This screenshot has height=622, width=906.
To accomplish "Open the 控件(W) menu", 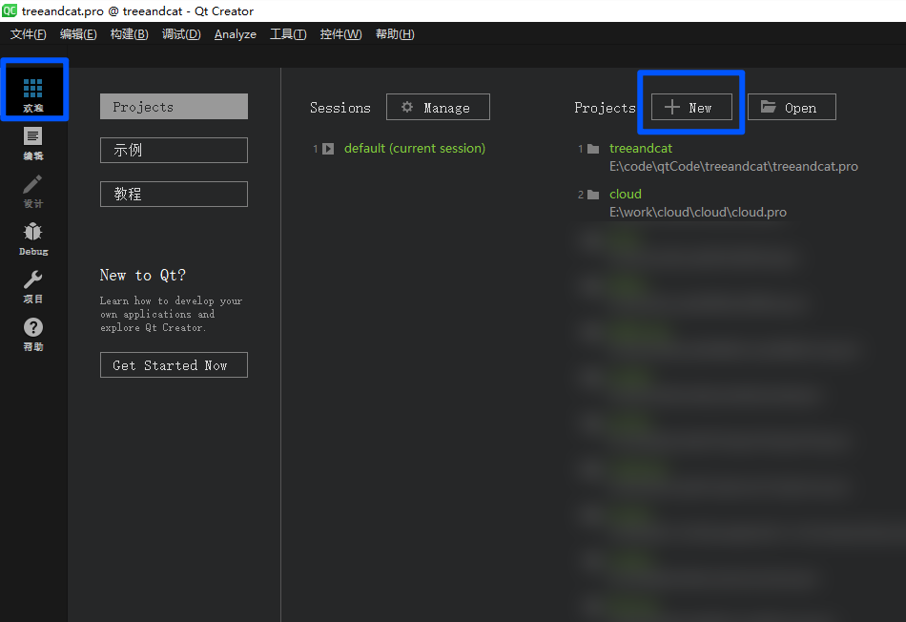I will (341, 34).
